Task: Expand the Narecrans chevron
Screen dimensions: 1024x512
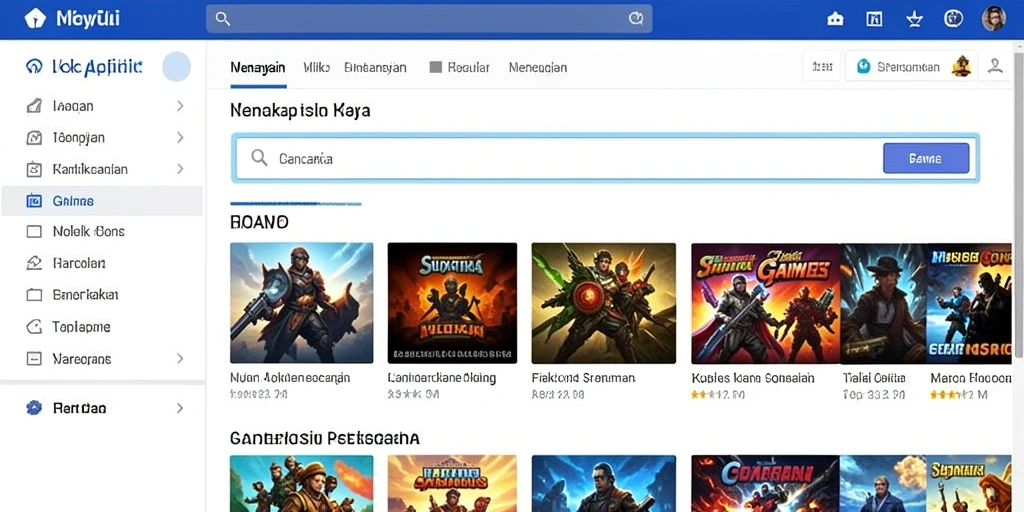Action: coord(180,359)
